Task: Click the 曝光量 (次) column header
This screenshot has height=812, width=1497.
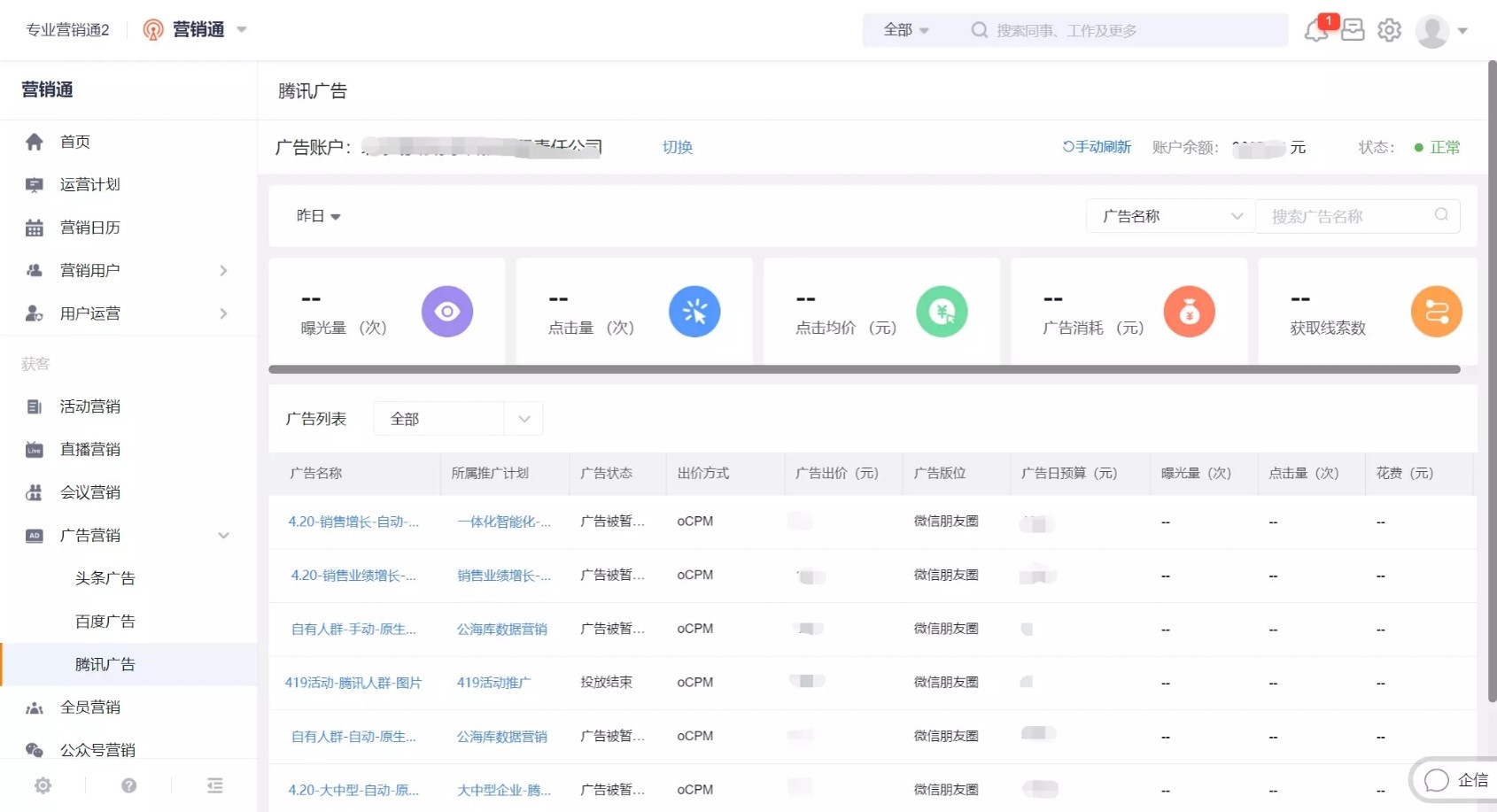Action: [x=1196, y=474]
